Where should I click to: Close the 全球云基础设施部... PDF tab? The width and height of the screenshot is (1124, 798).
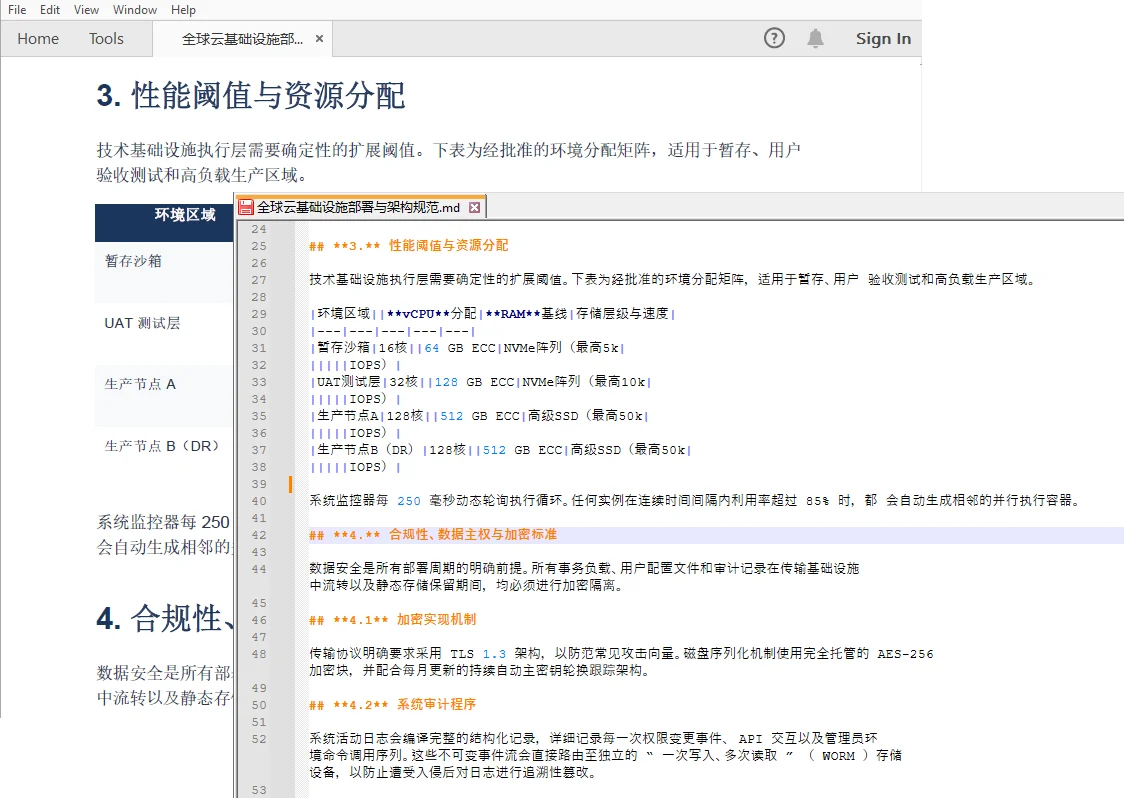click(x=320, y=39)
